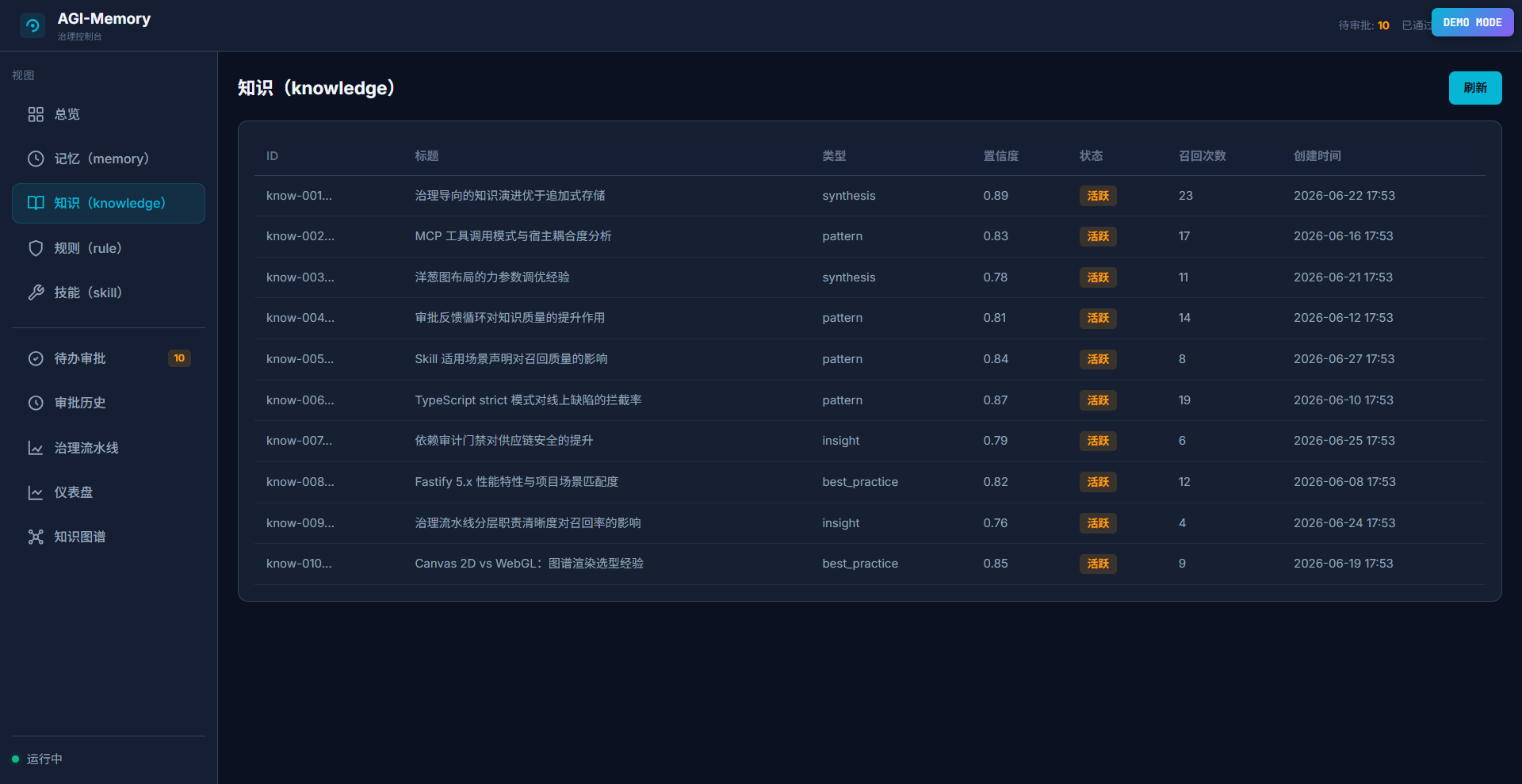1522x784 pixels.
Task: Click the 活跃 badge in know-005 row
Action: click(x=1098, y=359)
